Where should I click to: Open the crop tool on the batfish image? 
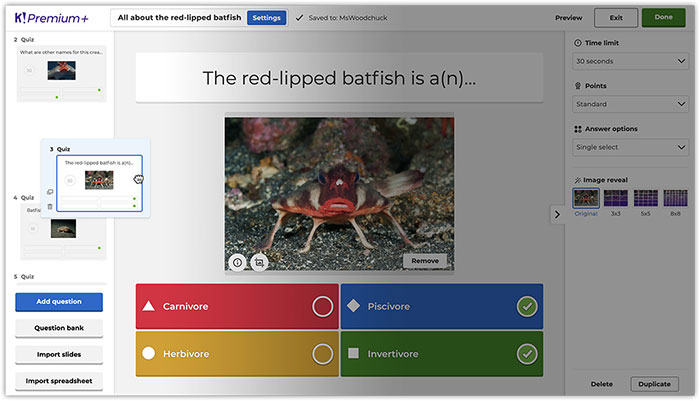259,262
